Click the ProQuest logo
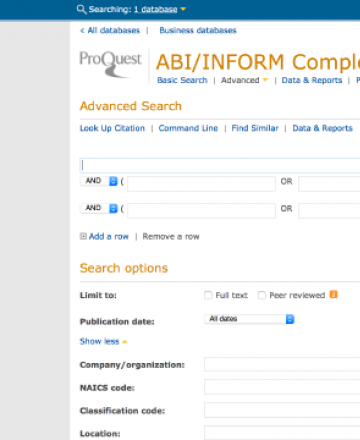 pos(110,64)
